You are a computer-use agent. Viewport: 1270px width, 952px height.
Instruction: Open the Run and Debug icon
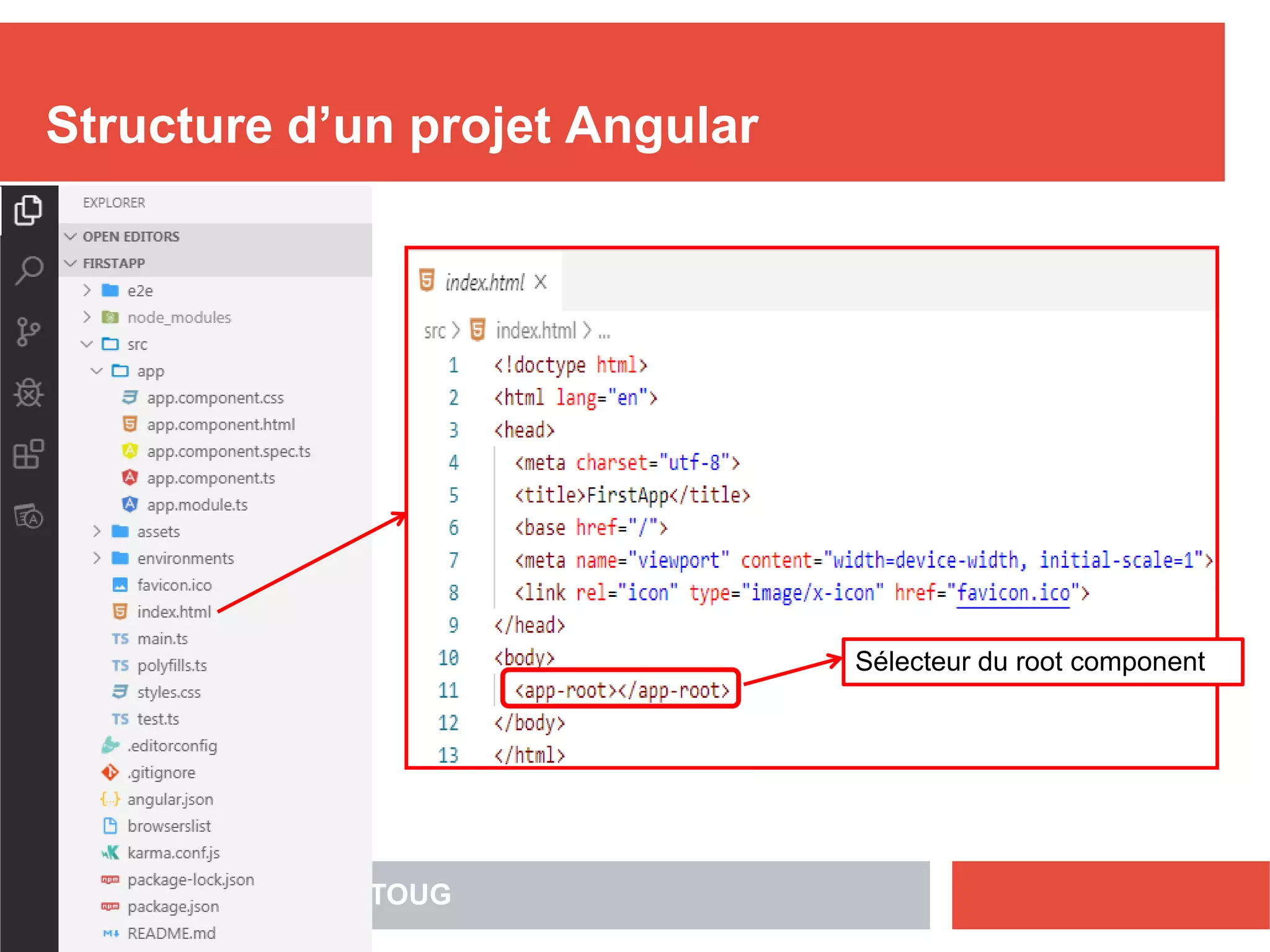click(x=29, y=392)
